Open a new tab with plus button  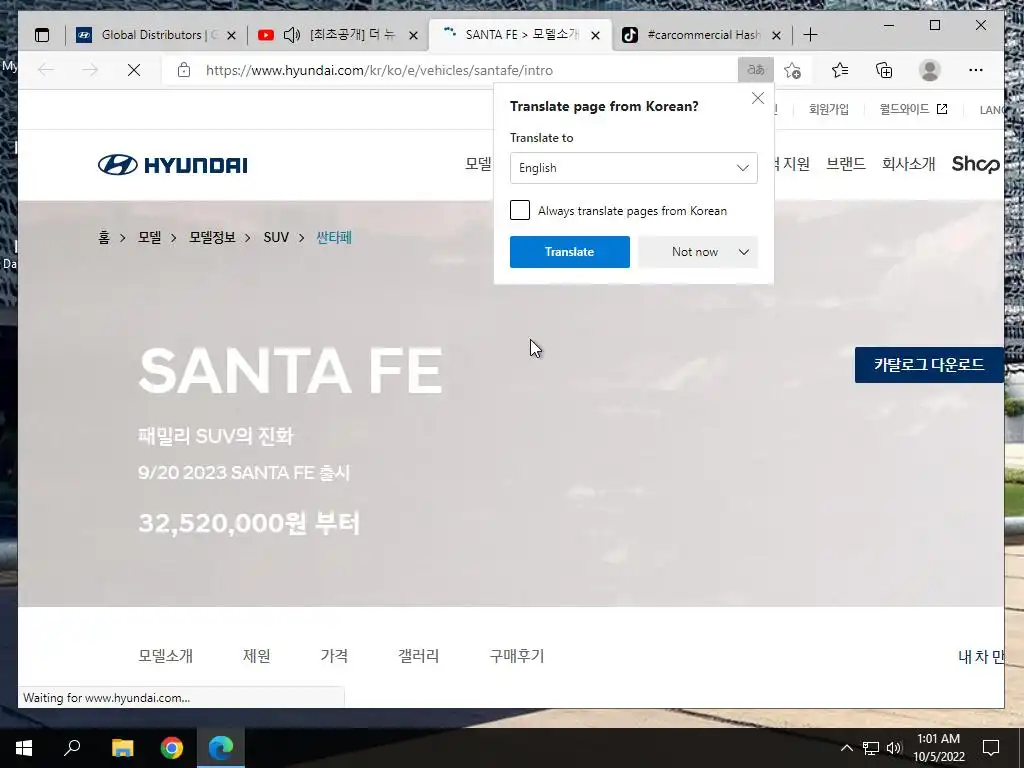coord(810,35)
